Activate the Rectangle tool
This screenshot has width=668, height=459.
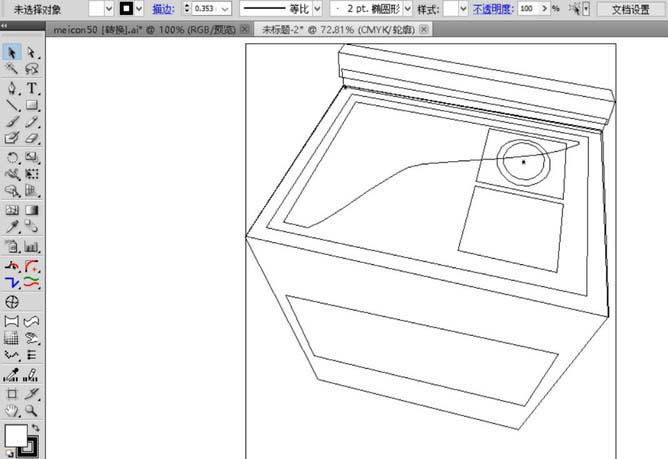pos(32,105)
